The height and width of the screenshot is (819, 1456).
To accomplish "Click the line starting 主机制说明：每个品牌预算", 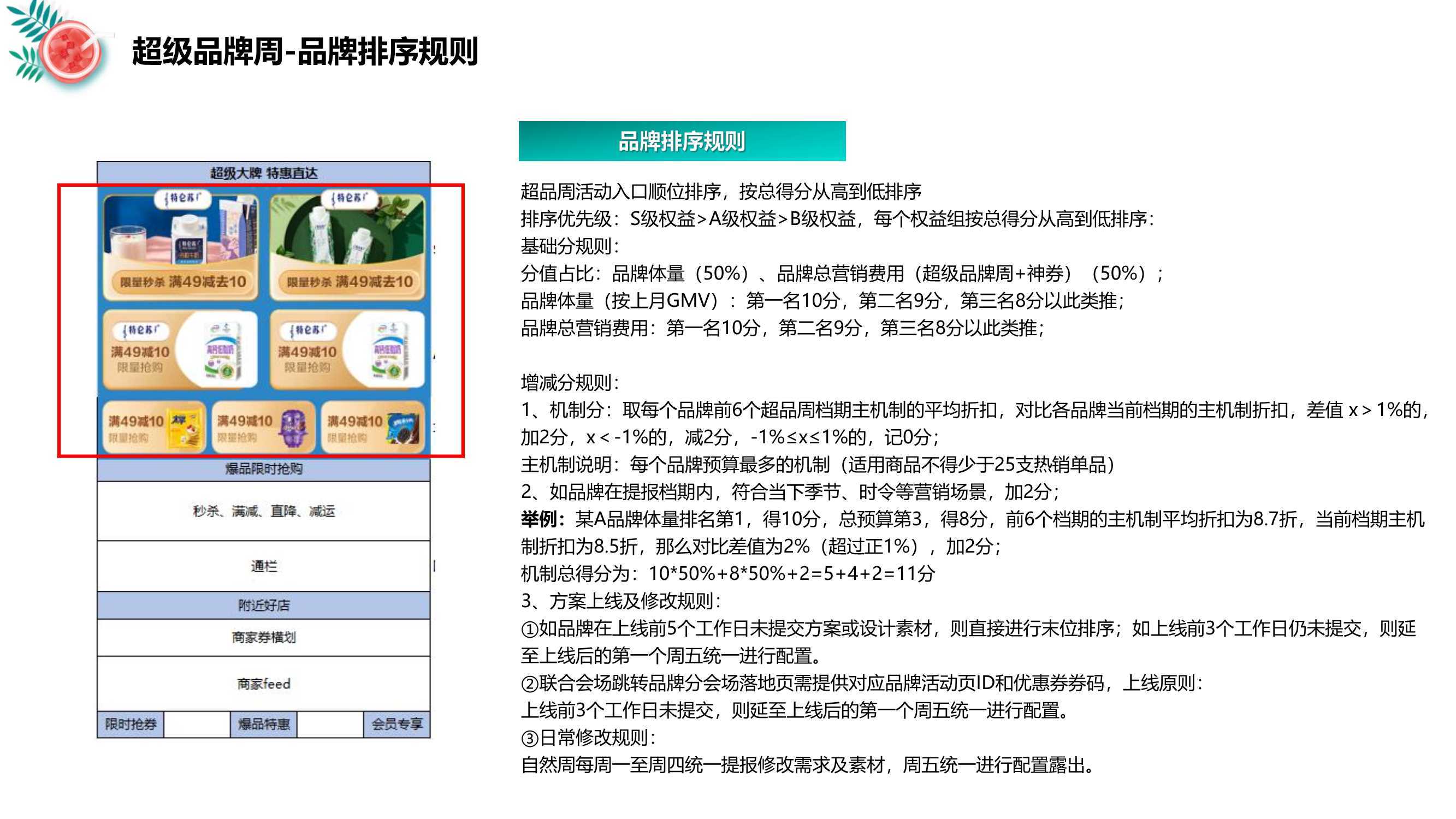I will [x=818, y=465].
